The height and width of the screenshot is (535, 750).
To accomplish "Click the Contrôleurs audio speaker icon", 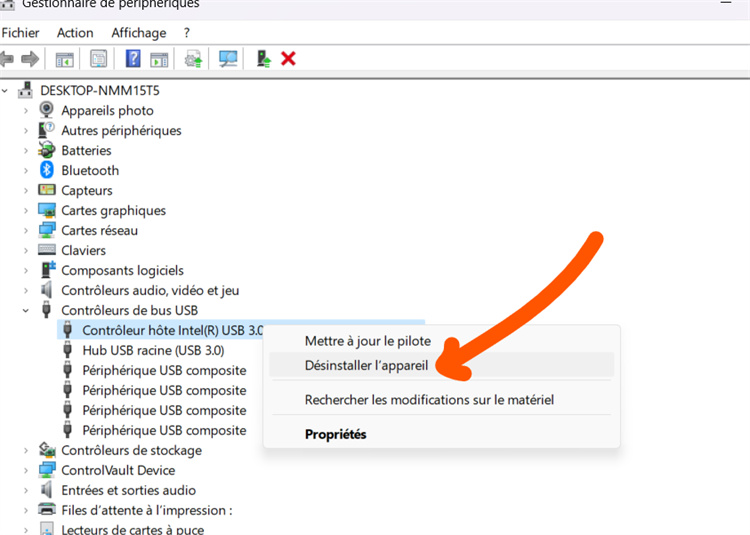I will [x=46, y=290].
